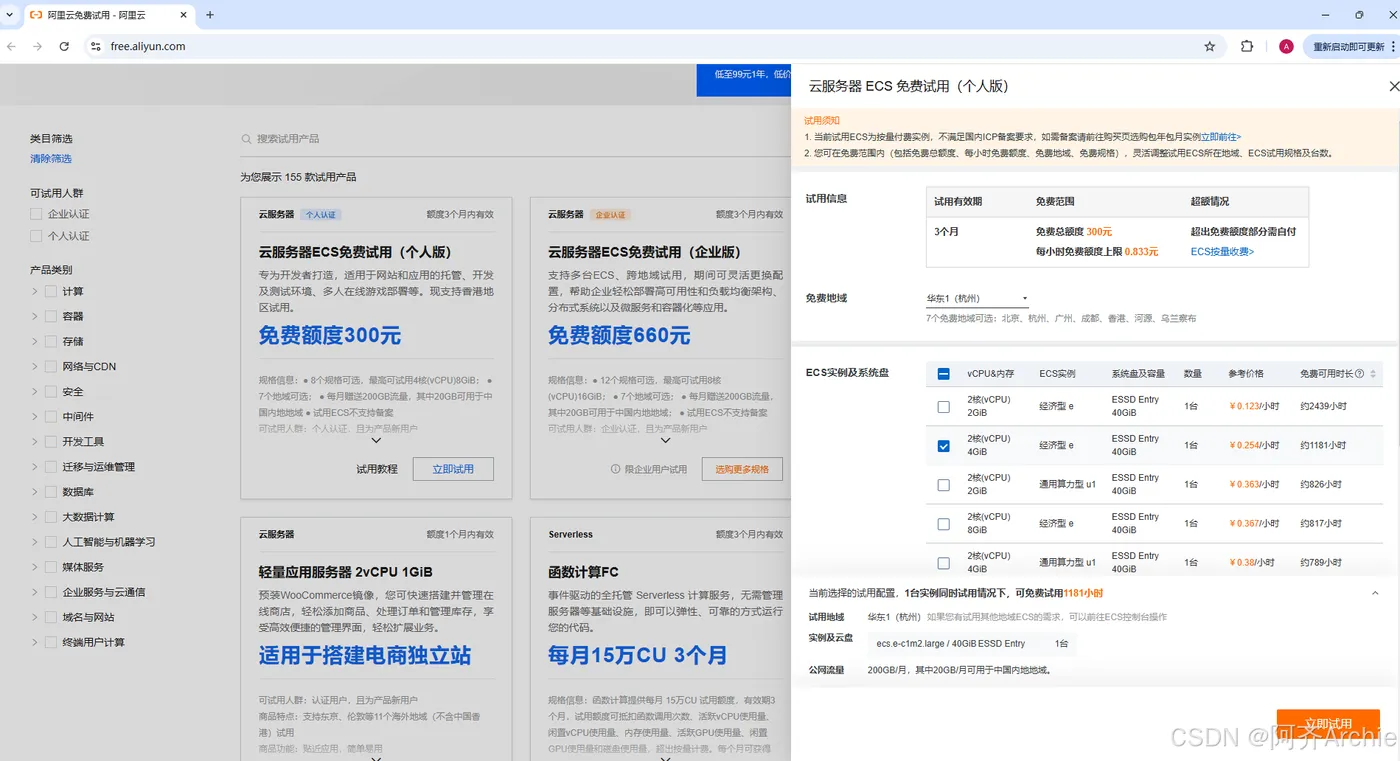Check the 计算 category checkbox

tap(51, 291)
